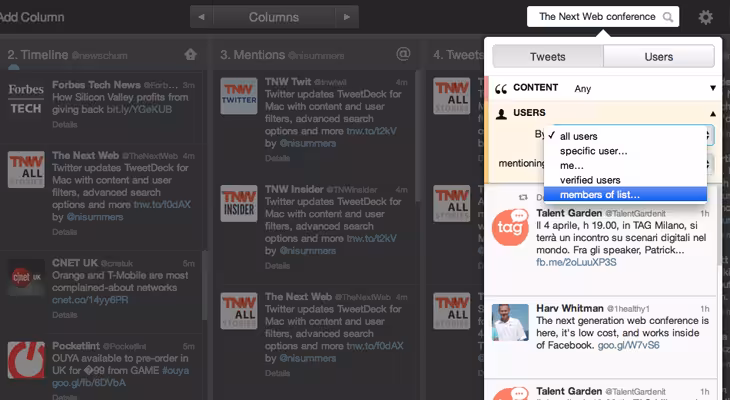Screen dimensions: 730x400
Task: Click Details under Forbes Tech News tweet
Action: pos(65,124)
